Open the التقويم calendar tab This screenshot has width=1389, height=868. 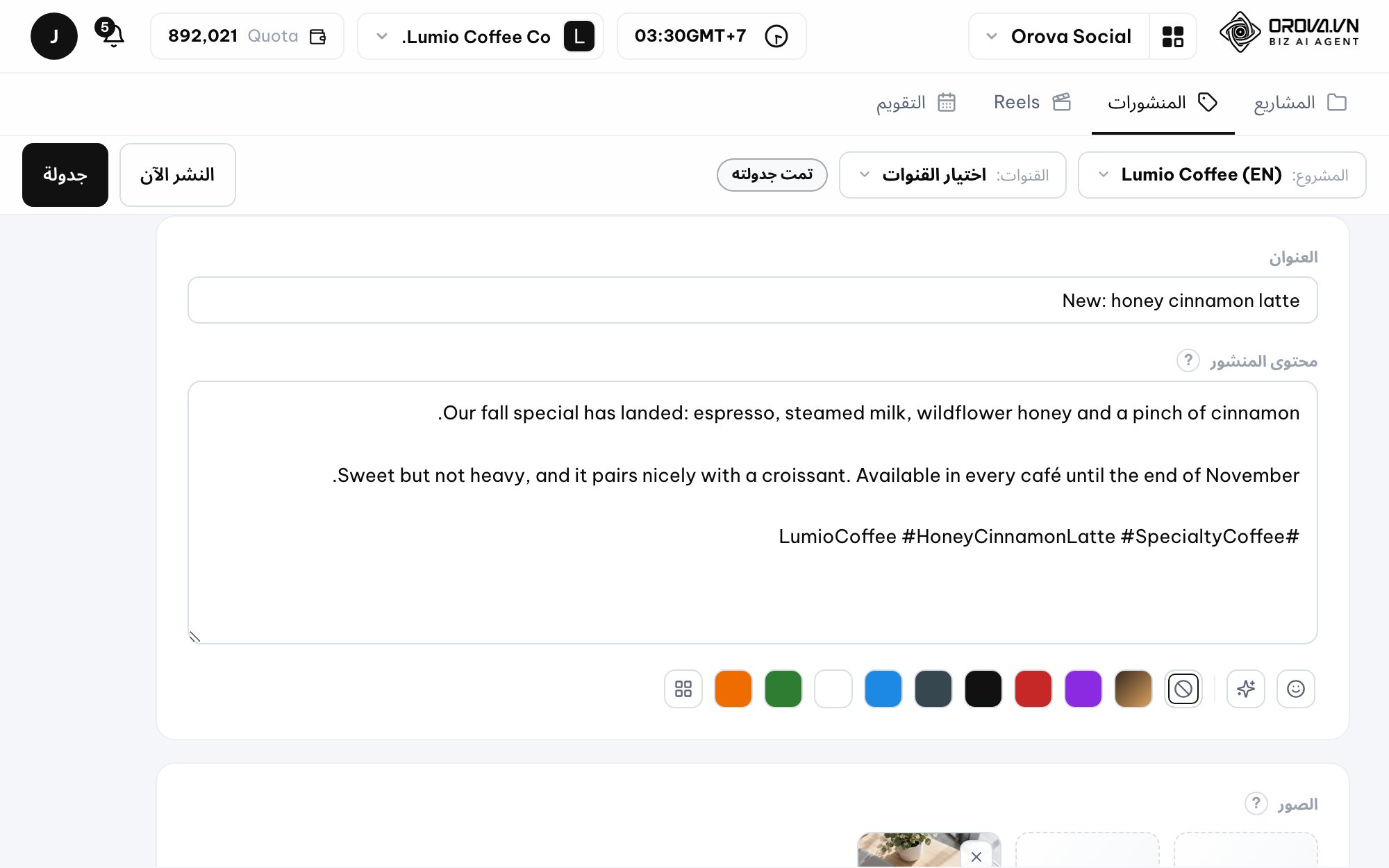916,103
